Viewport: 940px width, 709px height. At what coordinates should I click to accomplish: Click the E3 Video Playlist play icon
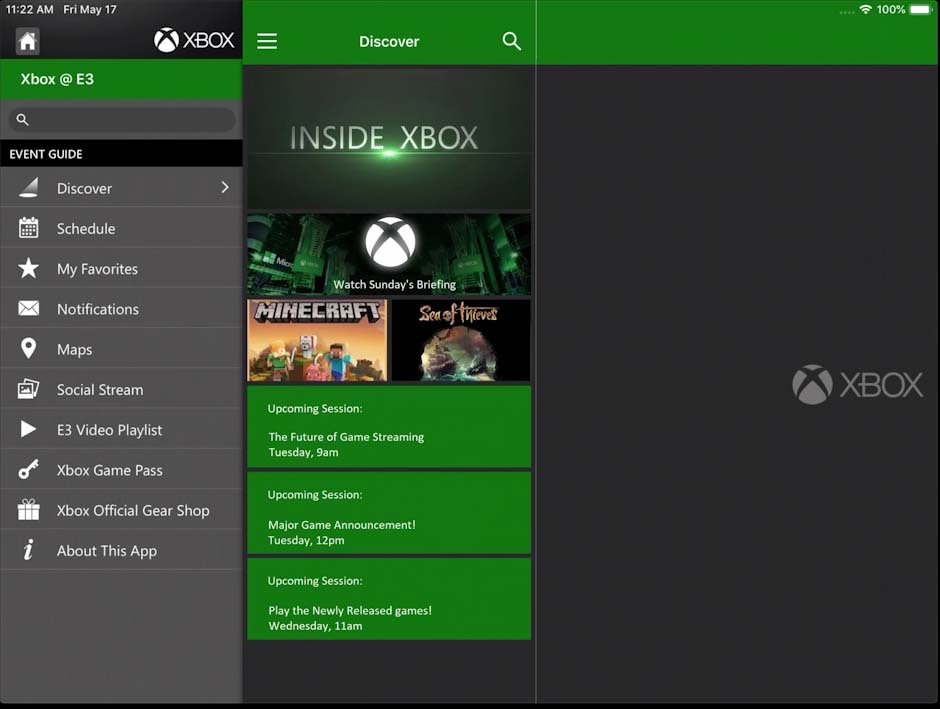point(28,429)
